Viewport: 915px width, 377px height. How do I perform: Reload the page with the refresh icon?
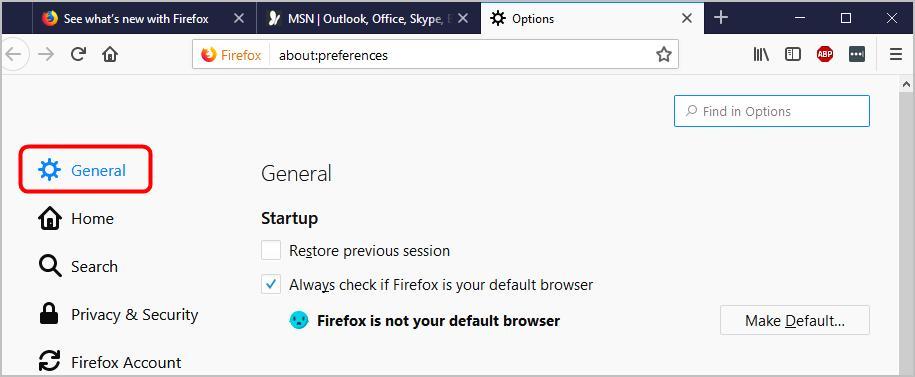pos(78,54)
